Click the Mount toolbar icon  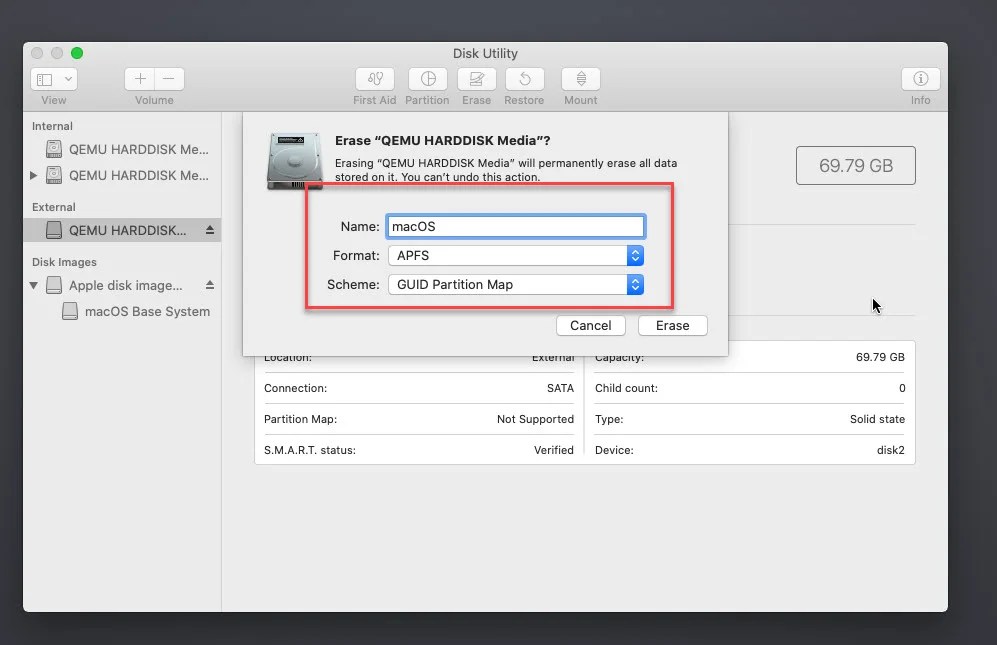[x=580, y=82]
